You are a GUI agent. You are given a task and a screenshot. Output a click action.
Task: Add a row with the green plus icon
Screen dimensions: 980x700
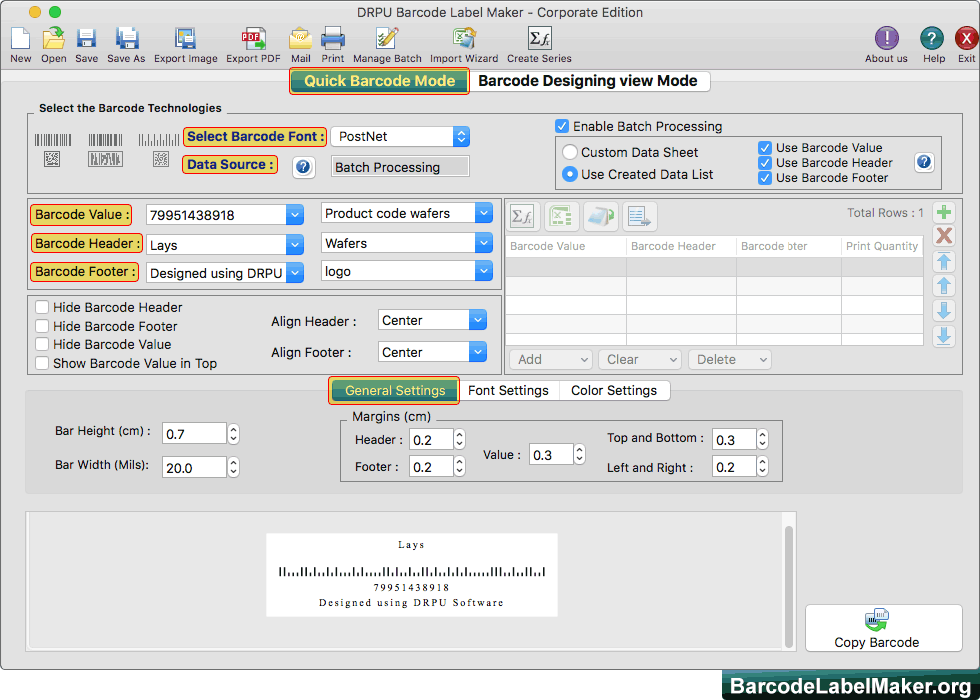[944, 212]
